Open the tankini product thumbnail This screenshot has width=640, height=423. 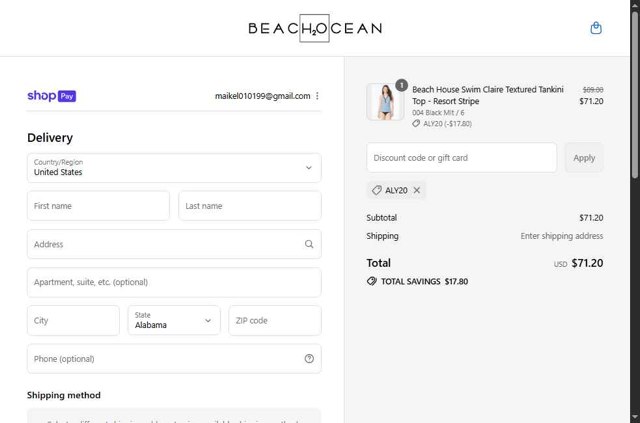[x=385, y=102]
